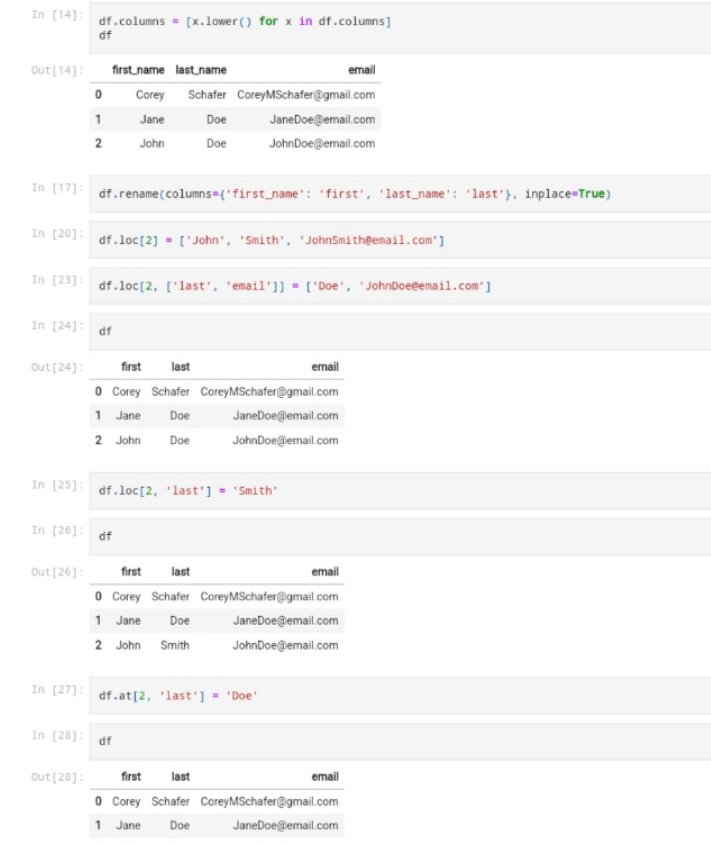Click the In [17] prompt label
The width and height of the screenshot is (711, 844).
(x=57, y=187)
